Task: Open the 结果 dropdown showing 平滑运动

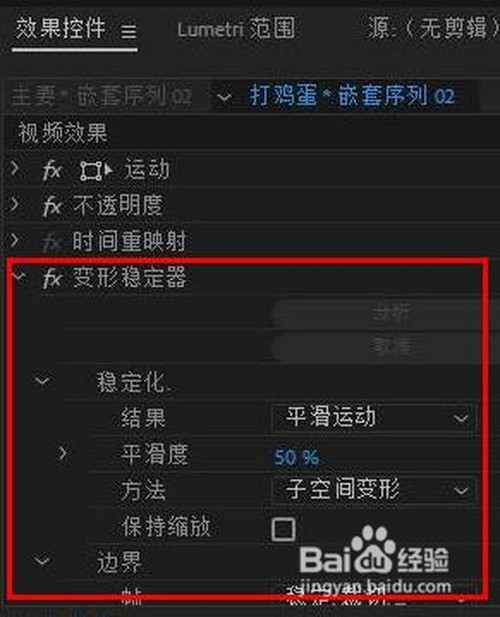Action: (x=374, y=417)
